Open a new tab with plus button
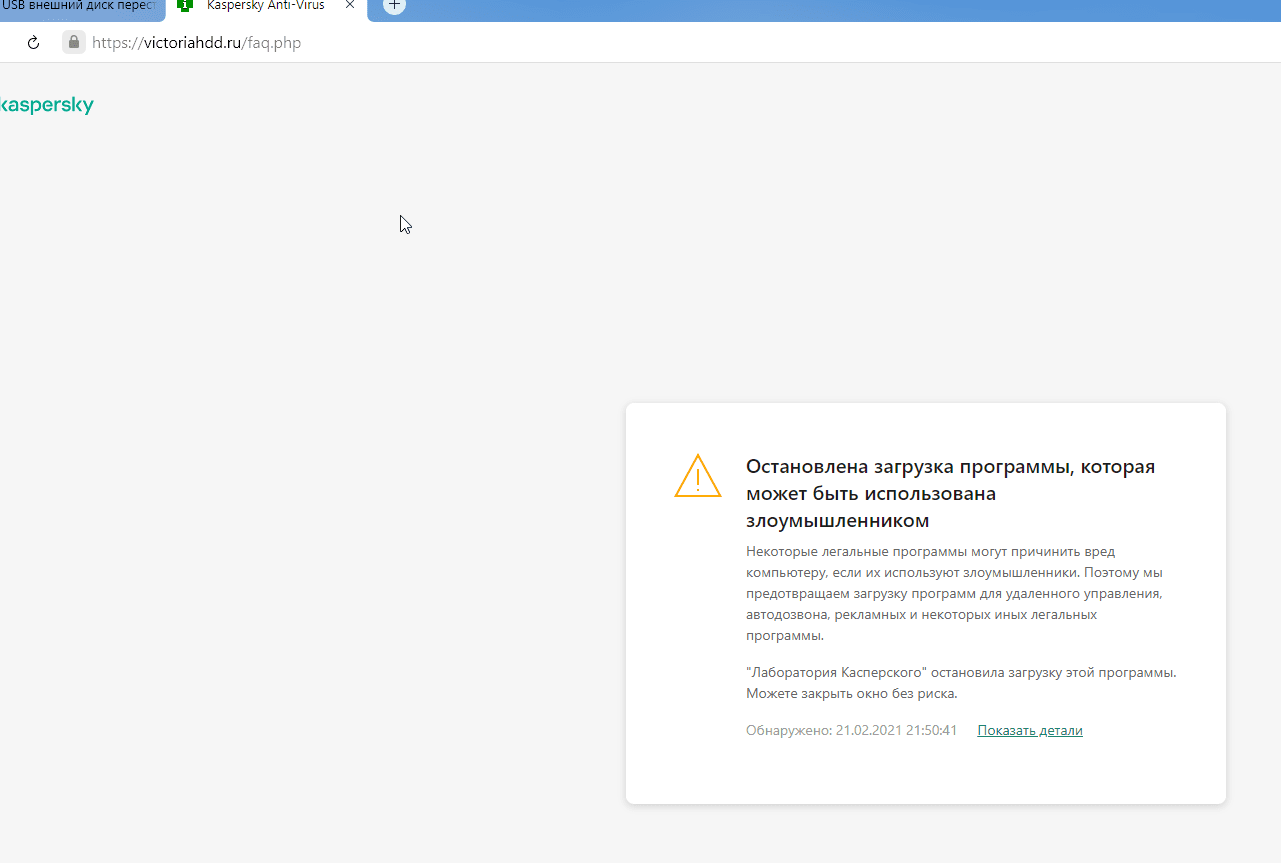 (395, 6)
